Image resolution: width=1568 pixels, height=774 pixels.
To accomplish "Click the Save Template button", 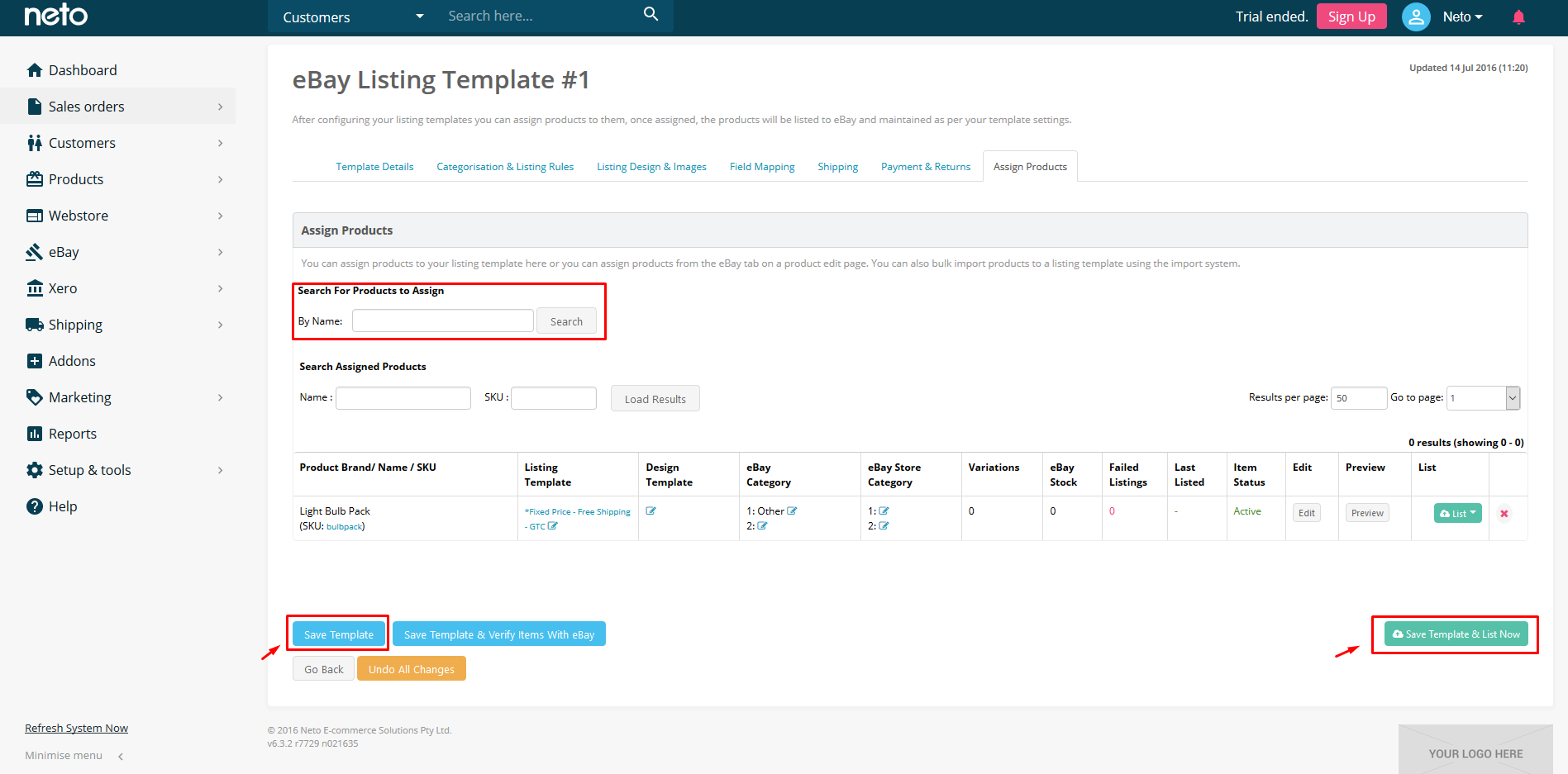I will [339, 634].
